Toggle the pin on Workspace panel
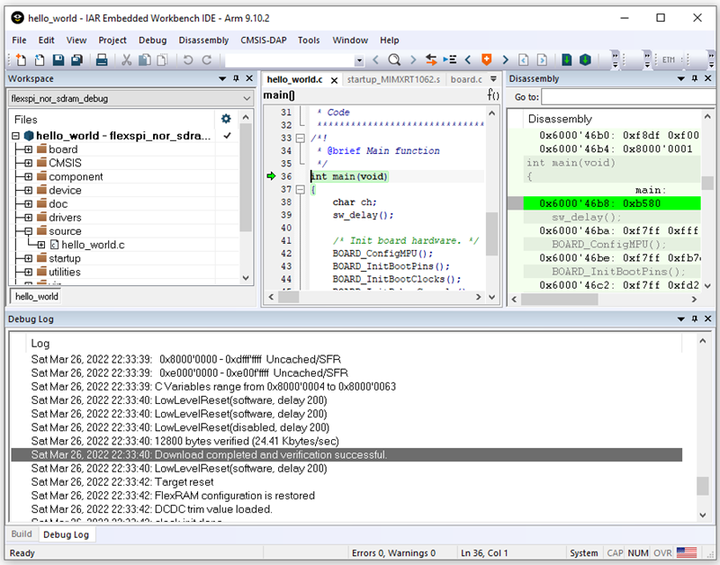Screen dimensions: 720x565 click(234, 79)
